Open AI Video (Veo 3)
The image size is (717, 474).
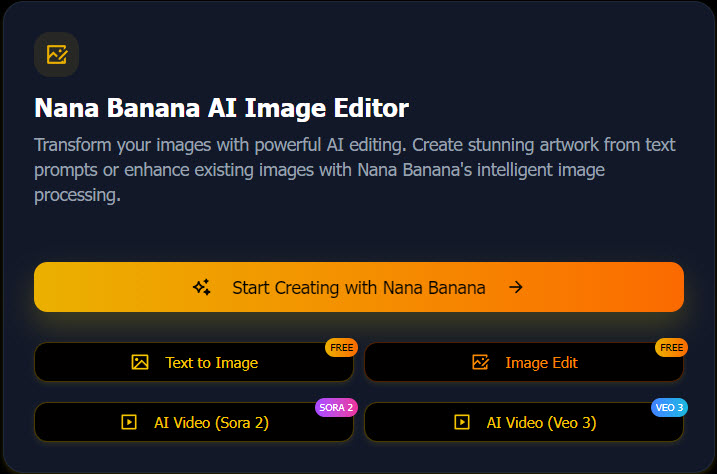click(524, 422)
